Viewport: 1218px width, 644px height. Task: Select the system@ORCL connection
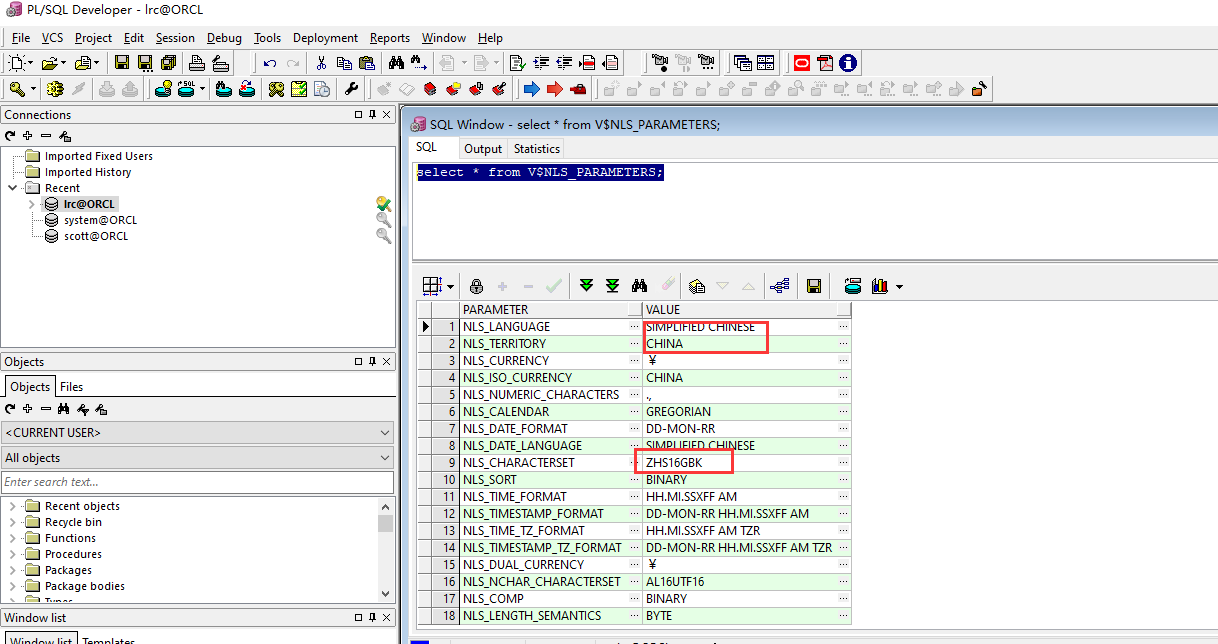click(x=100, y=220)
